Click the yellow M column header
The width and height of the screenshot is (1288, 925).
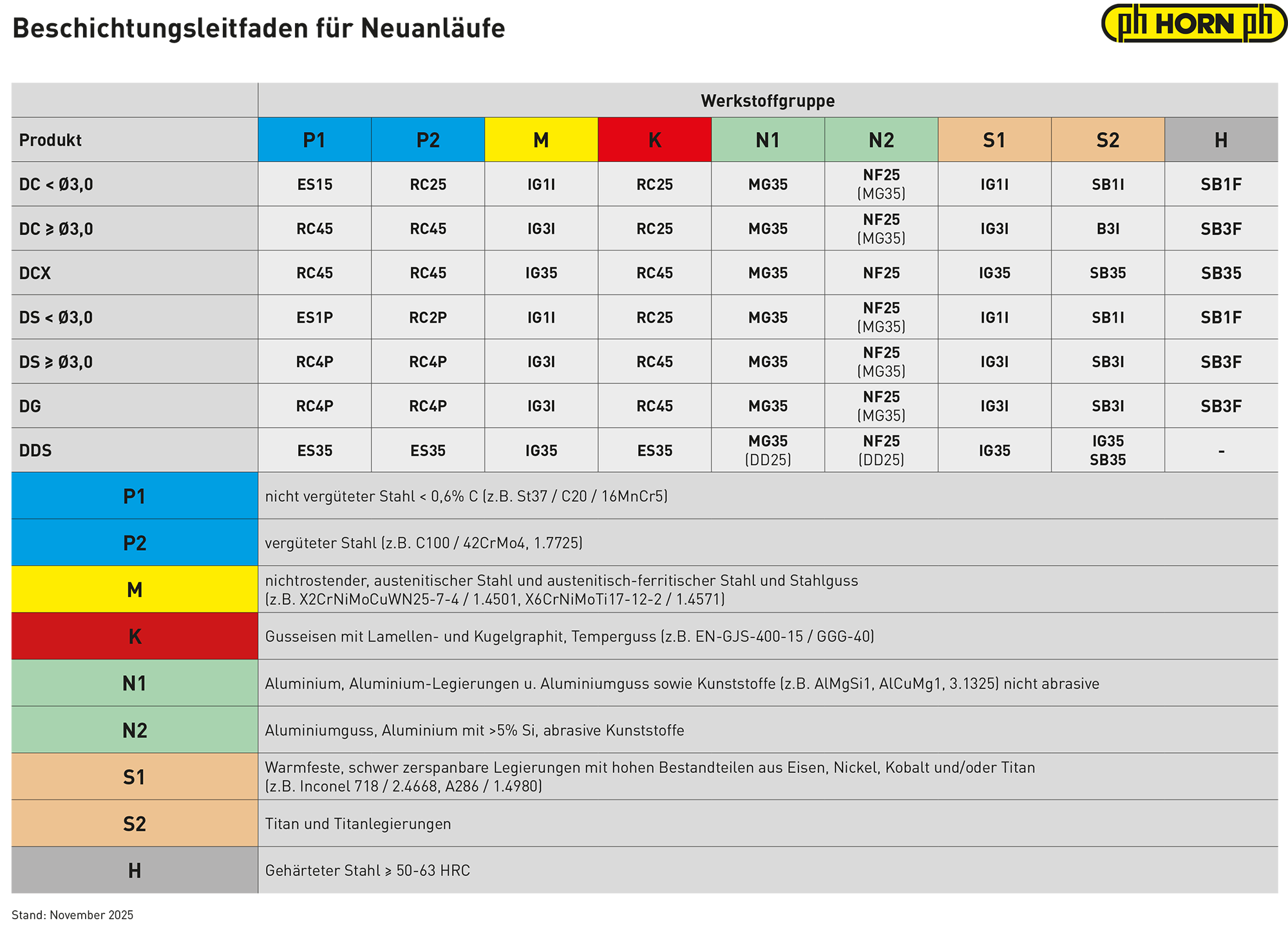[541, 140]
